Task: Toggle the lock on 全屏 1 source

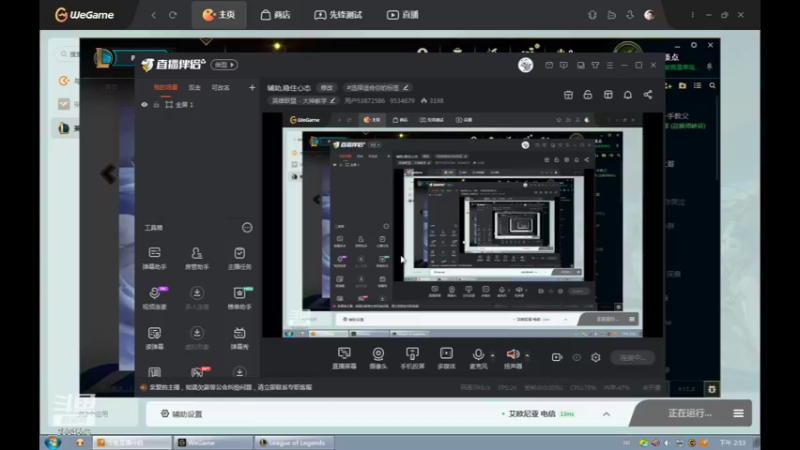Action: pos(156,105)
